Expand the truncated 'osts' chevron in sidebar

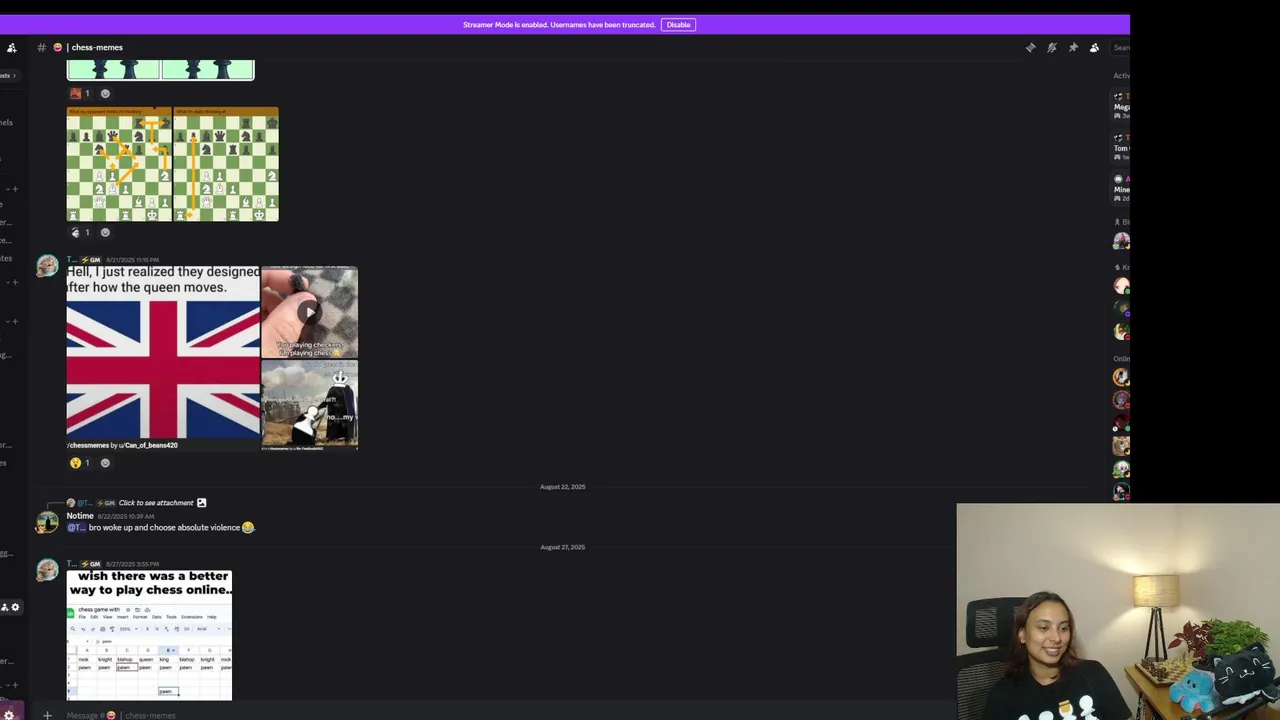14,75
